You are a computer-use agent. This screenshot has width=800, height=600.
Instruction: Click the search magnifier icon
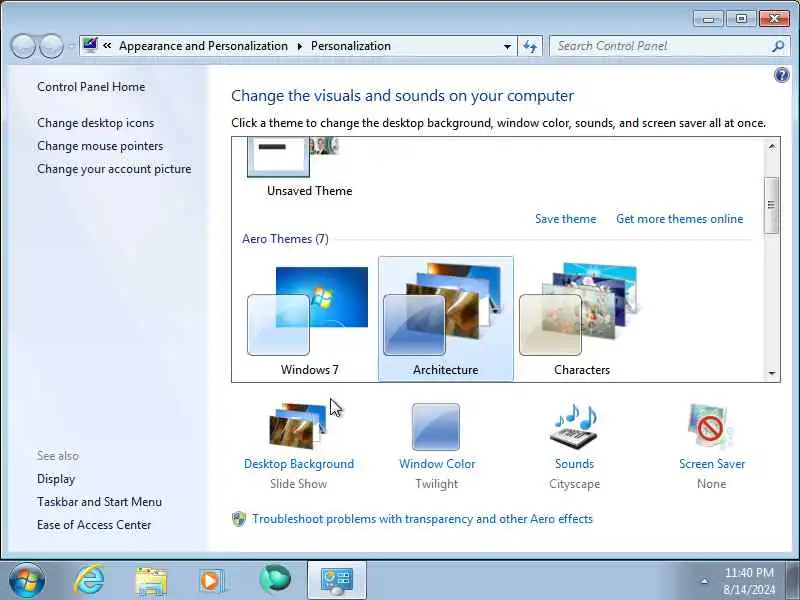(x=778, y=46)
